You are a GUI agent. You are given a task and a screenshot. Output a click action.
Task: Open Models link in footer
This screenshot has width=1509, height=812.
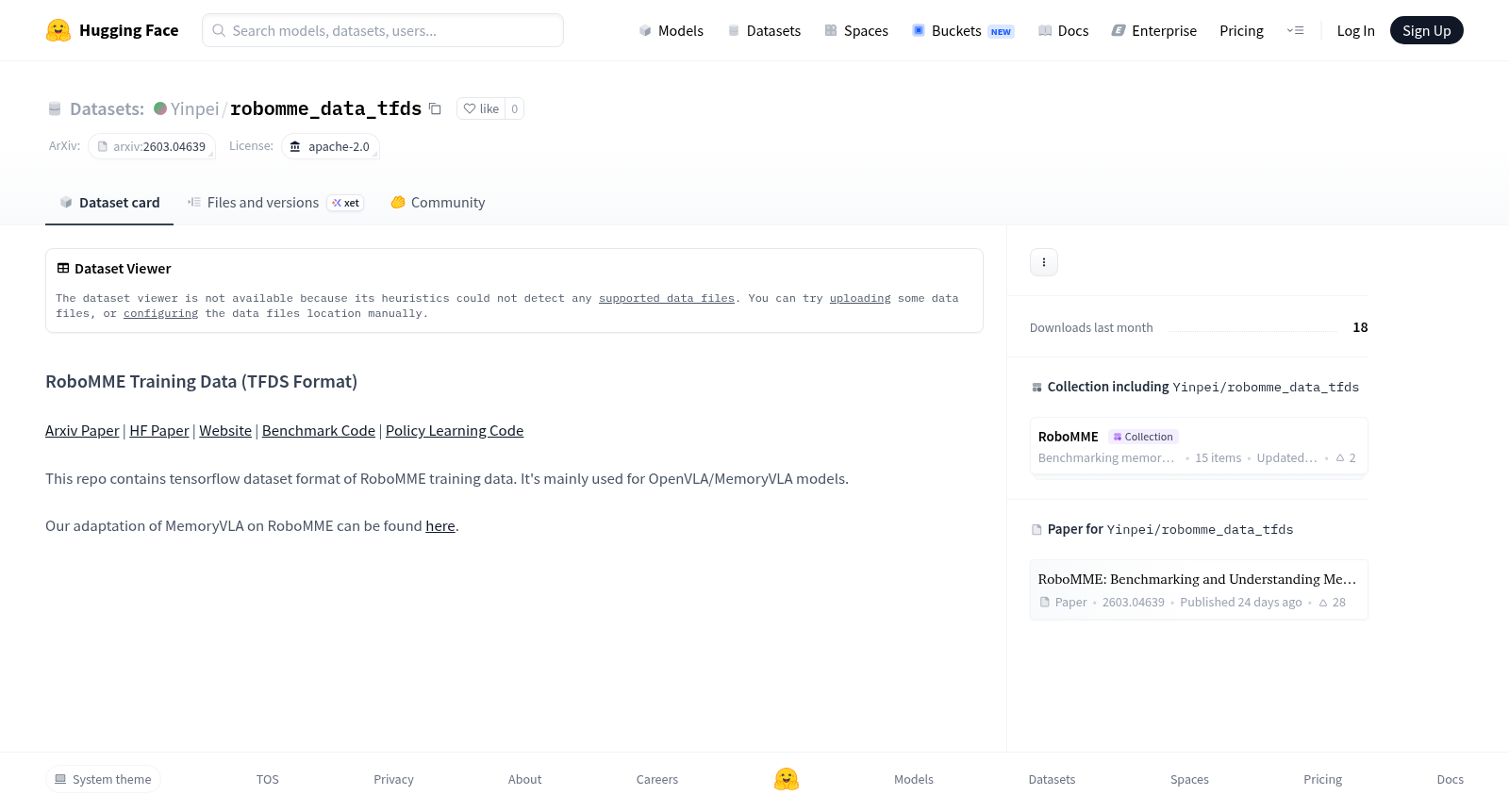click(914, 779)
